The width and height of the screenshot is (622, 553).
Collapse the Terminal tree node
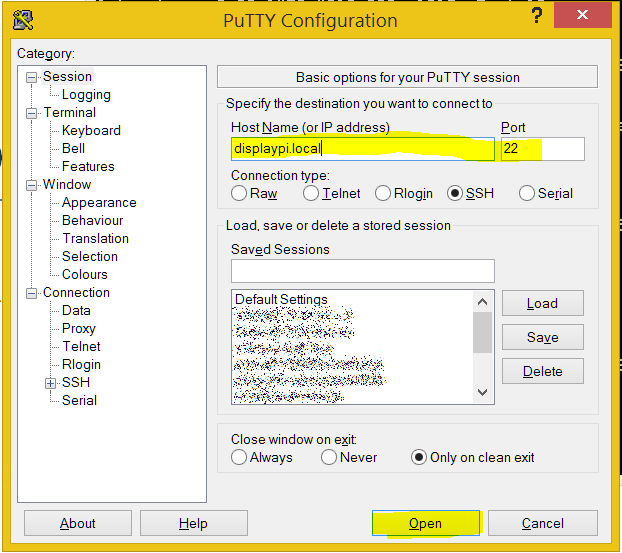tap(31, 113)
